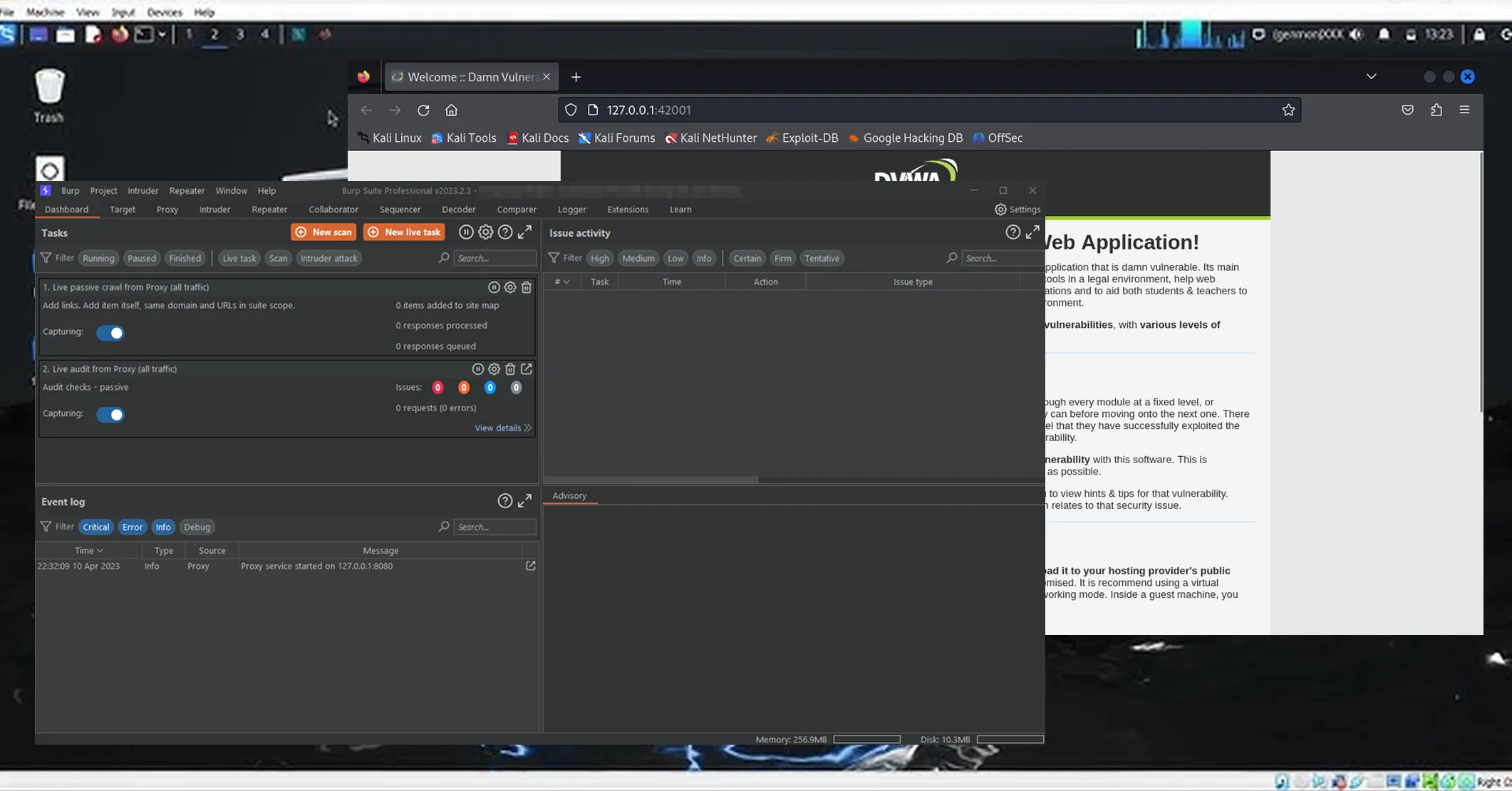
Task: Open Firefox's list all tabs dropdown
Action: [1372, 76]
